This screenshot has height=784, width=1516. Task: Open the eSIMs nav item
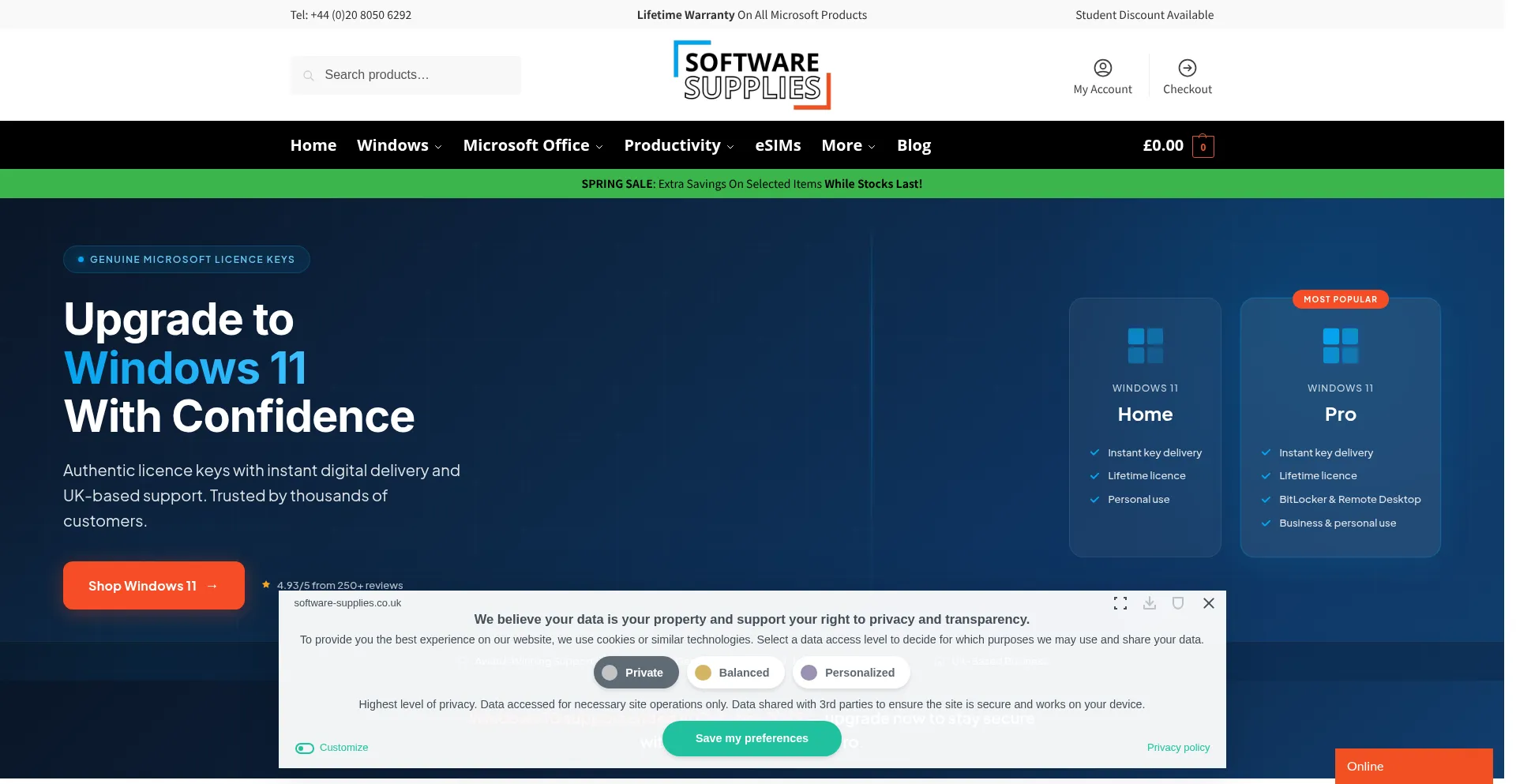[x=778, y=145]
